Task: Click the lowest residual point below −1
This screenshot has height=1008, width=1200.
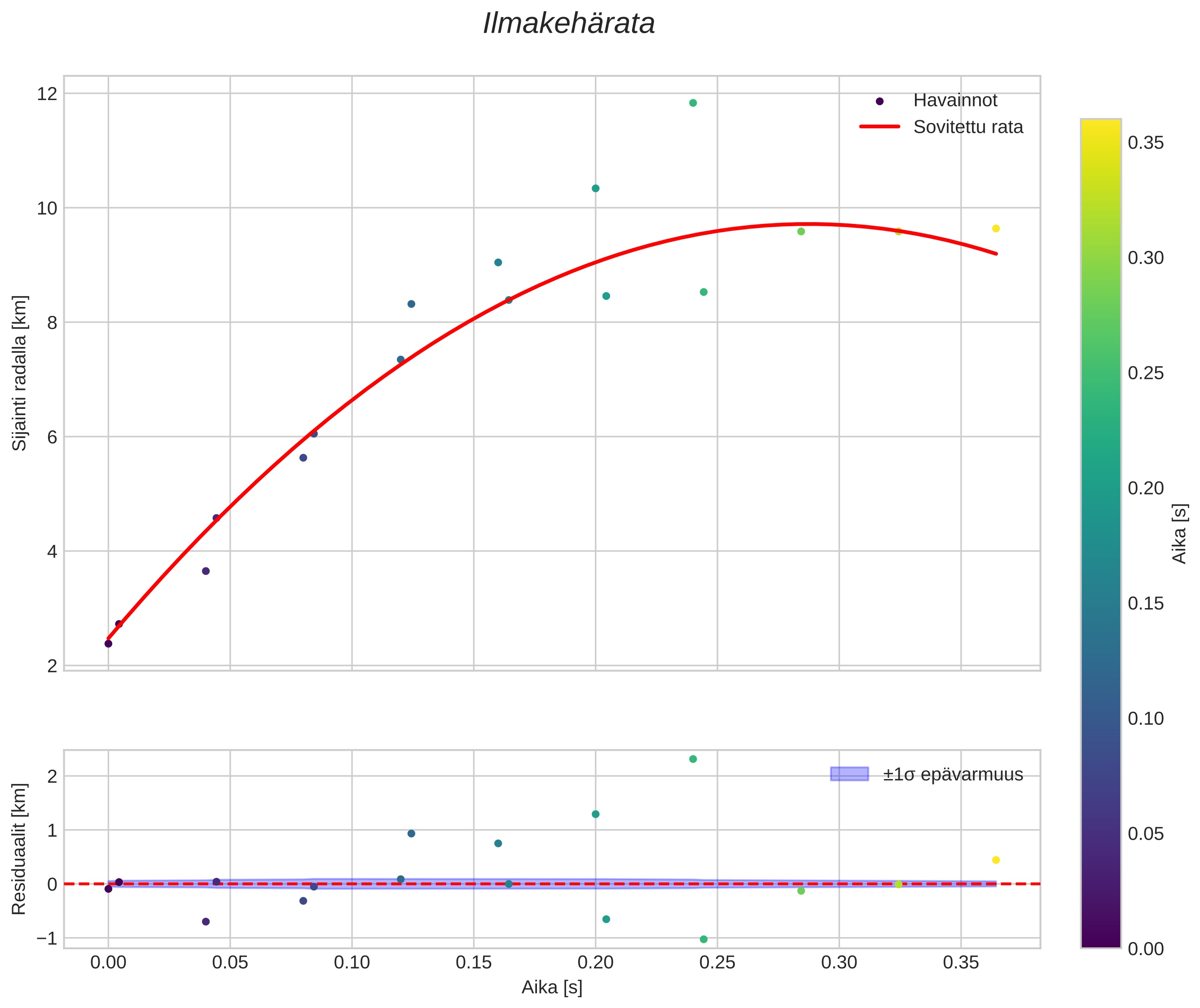Action: [x=704, y=939]
